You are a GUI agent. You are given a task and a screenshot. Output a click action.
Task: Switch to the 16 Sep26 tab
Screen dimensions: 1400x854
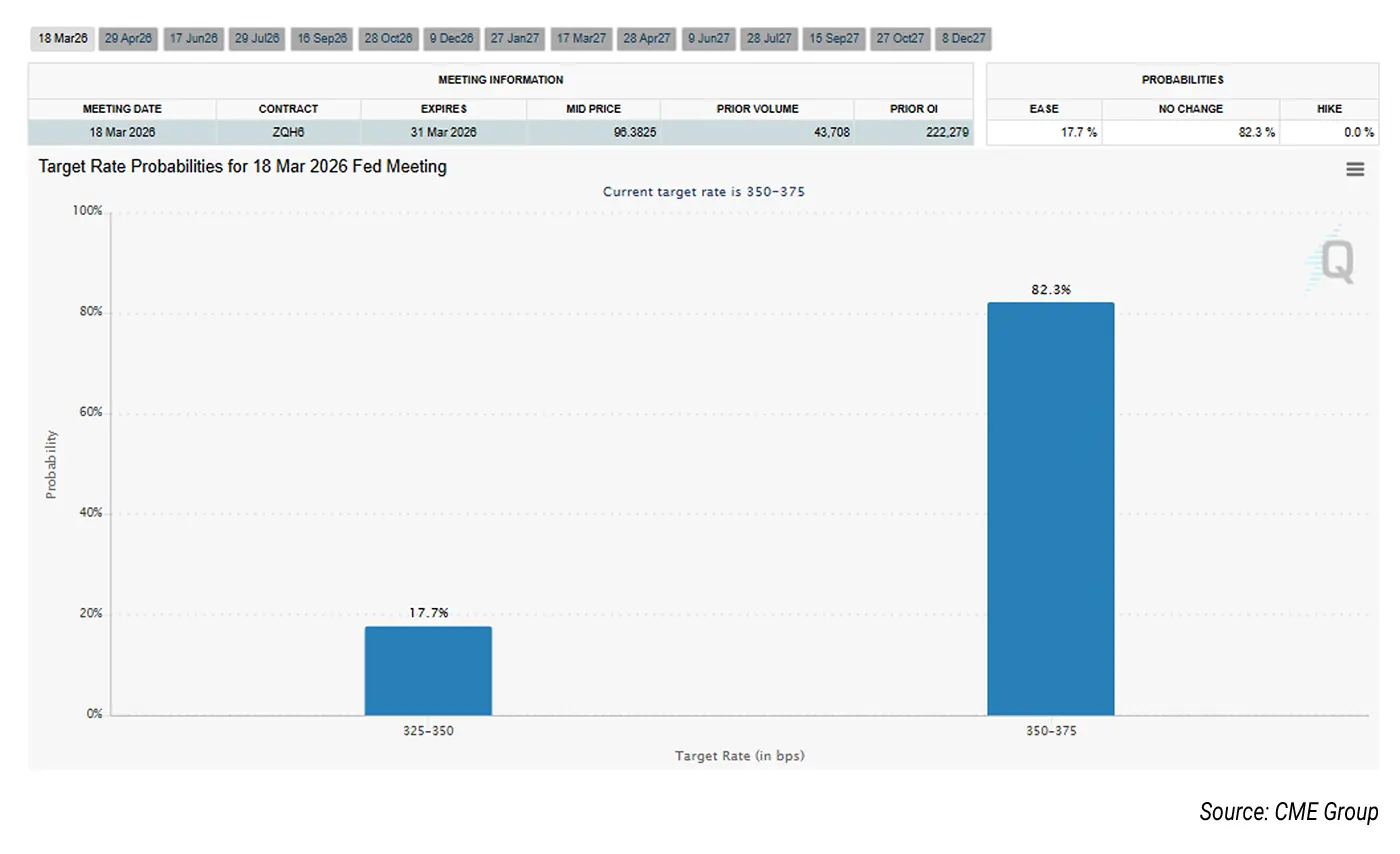pyautogui.click(x=322, y=39)
